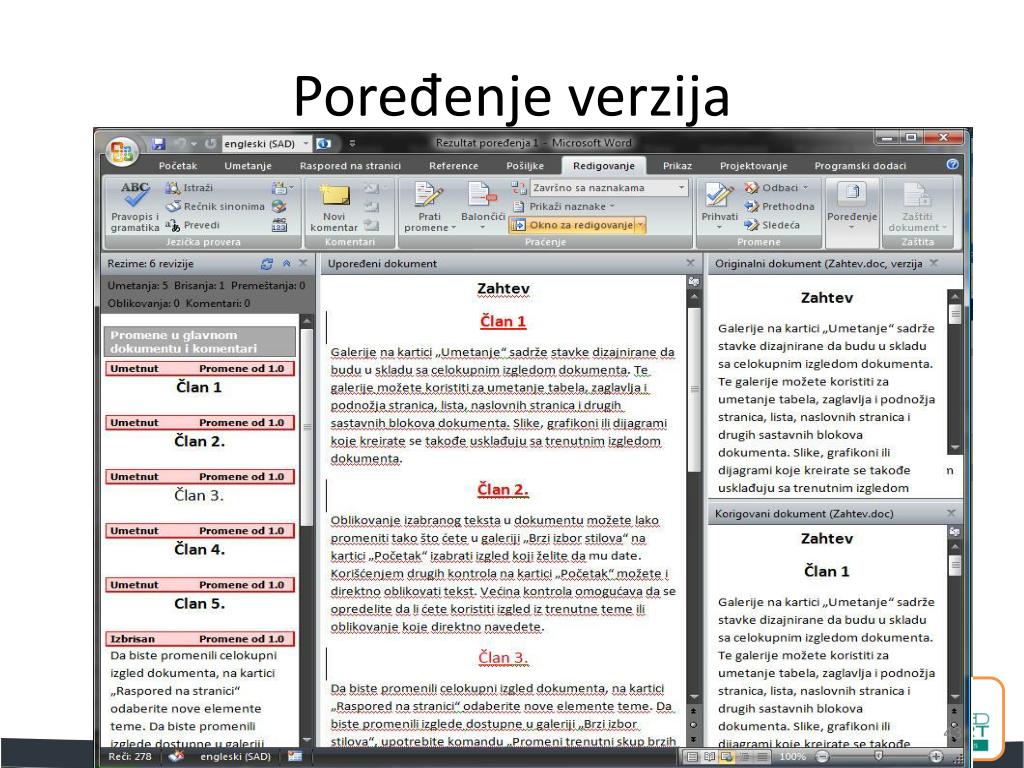Screen dimensions: 1024x768
Task: Open the Pošiljke tab
Action: pyautogui.click(x=524, y=166)
